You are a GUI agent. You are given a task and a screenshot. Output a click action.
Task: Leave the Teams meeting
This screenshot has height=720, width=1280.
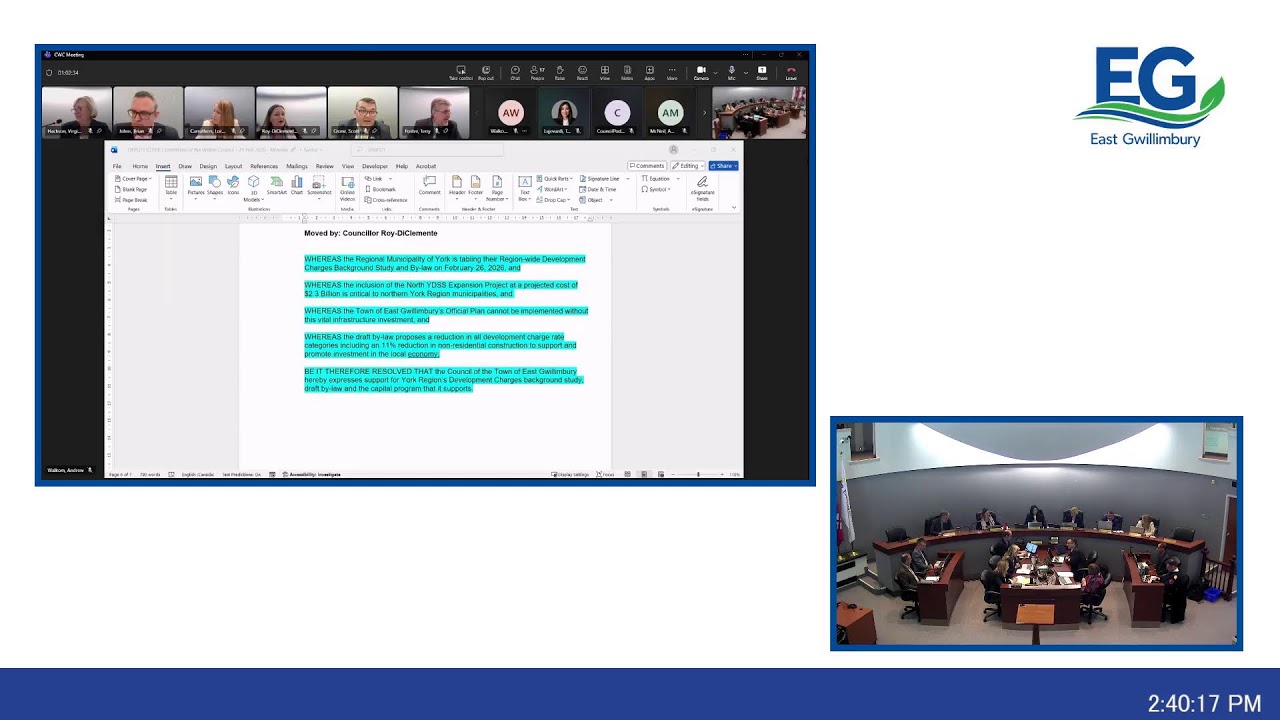click(791, 73)
